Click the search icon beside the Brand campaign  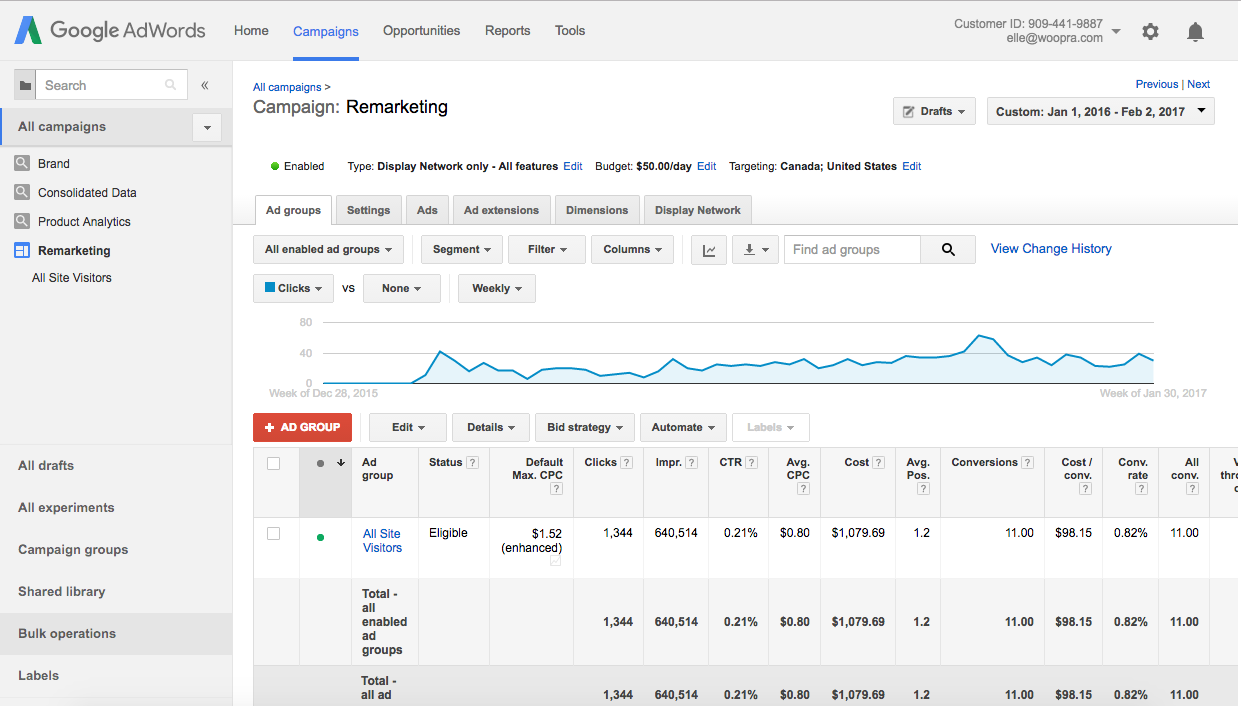click(x=22, y=163)
